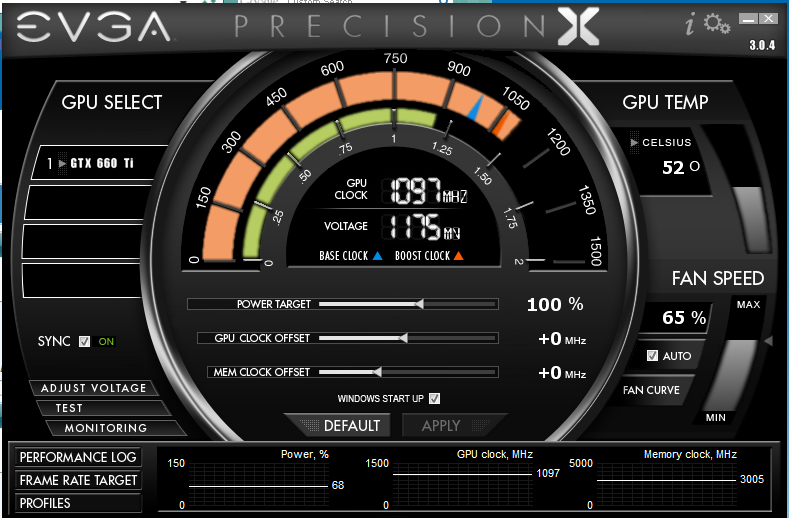Click the GPU clock, MHz graph

point(462,486)
